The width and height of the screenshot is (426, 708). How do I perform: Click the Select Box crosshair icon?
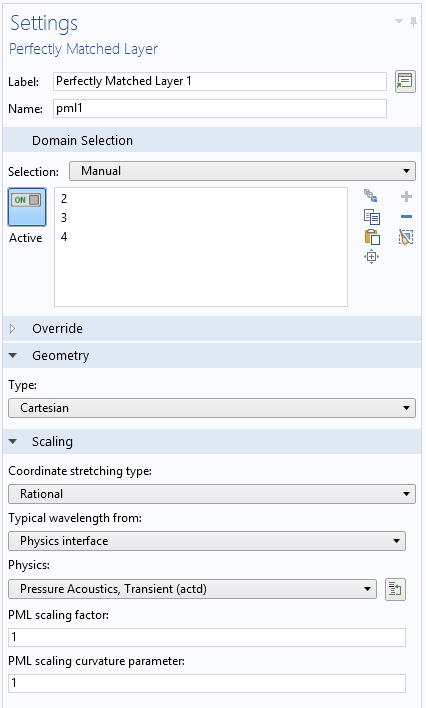coord(371,257)
